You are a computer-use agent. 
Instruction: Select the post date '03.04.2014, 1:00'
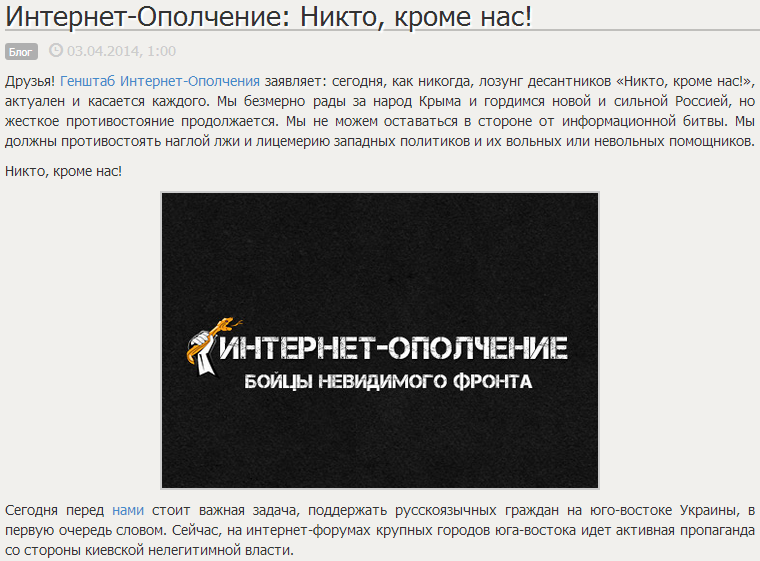[x=121, y=51]
